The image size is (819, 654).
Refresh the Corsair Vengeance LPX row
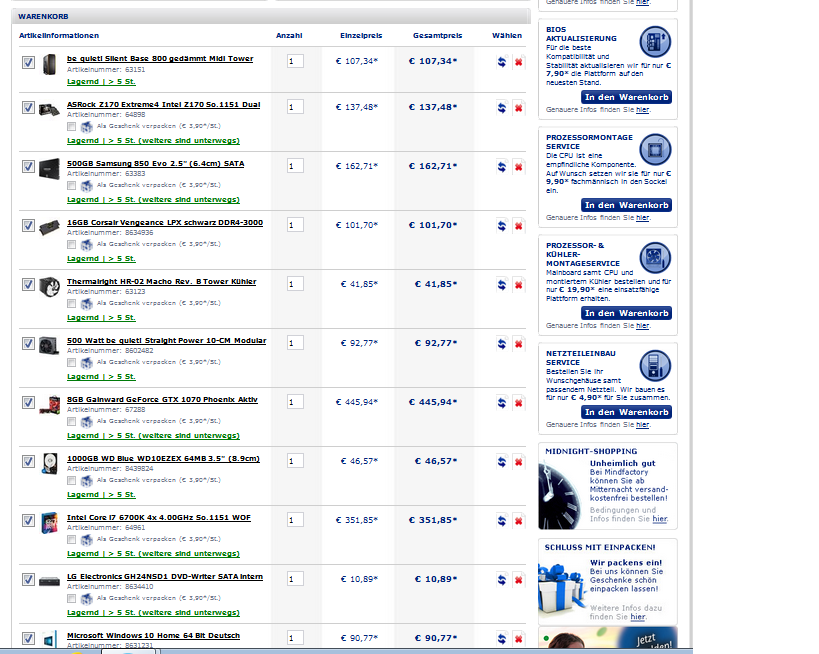[501, 226]
